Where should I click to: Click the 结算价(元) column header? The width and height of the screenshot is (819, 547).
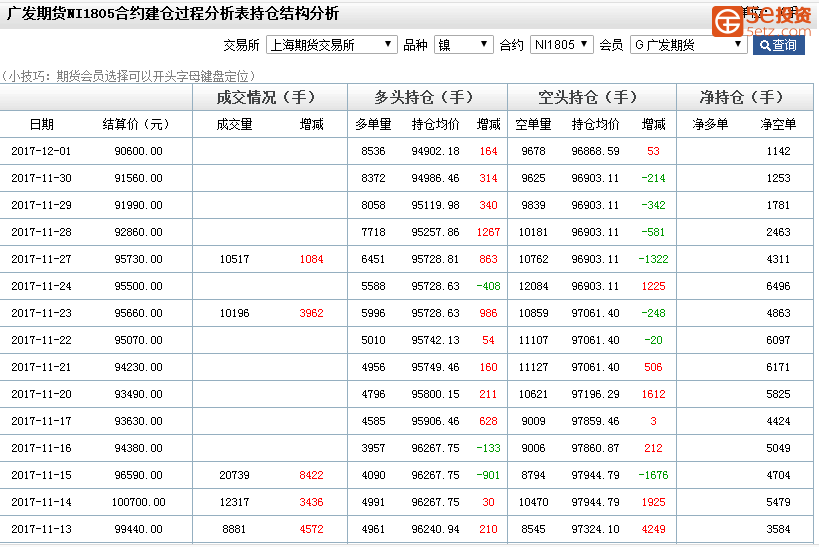coord(136,124)
